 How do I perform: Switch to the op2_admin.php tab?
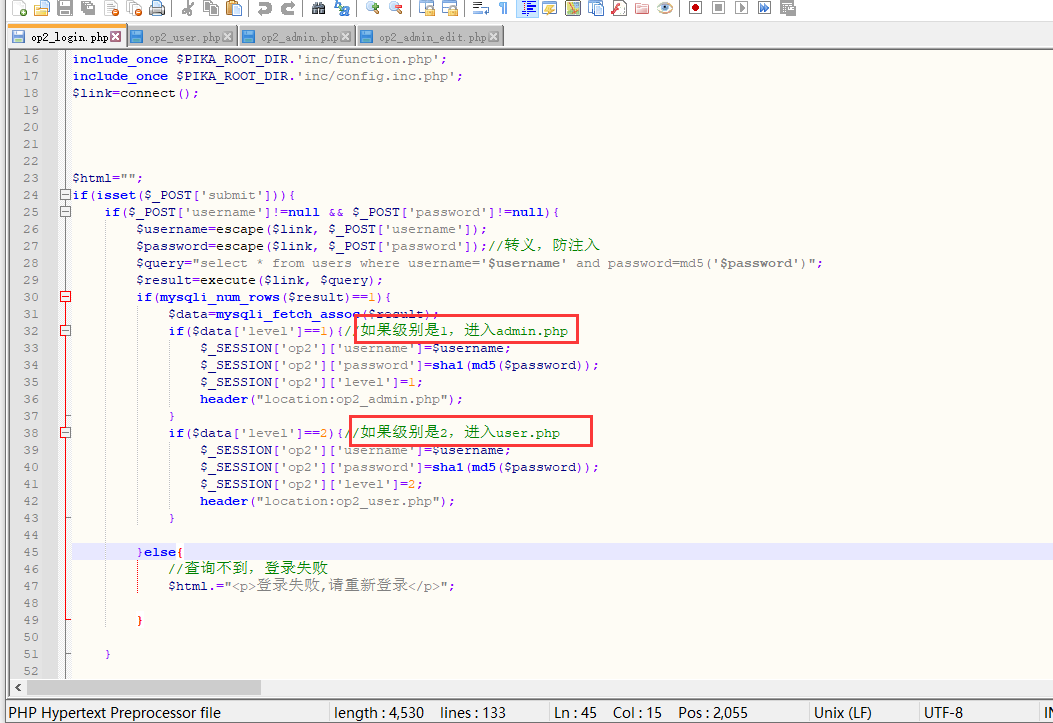297,37
